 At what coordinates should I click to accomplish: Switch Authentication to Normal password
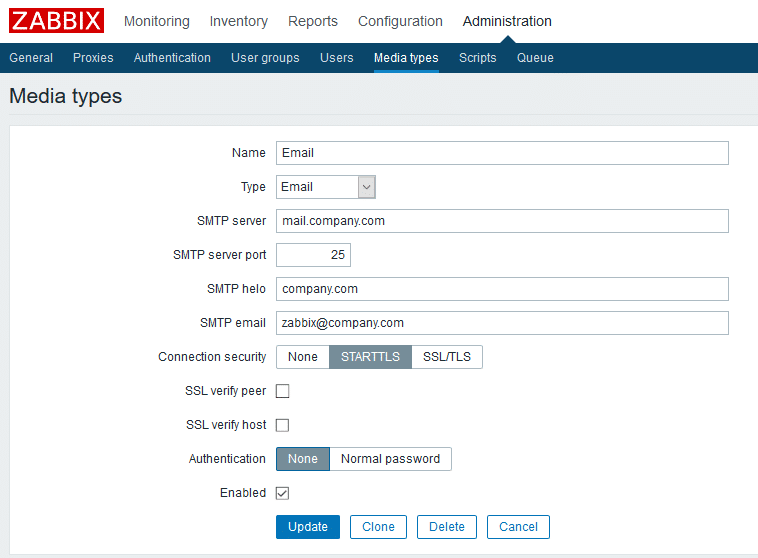tap(390, 459)
